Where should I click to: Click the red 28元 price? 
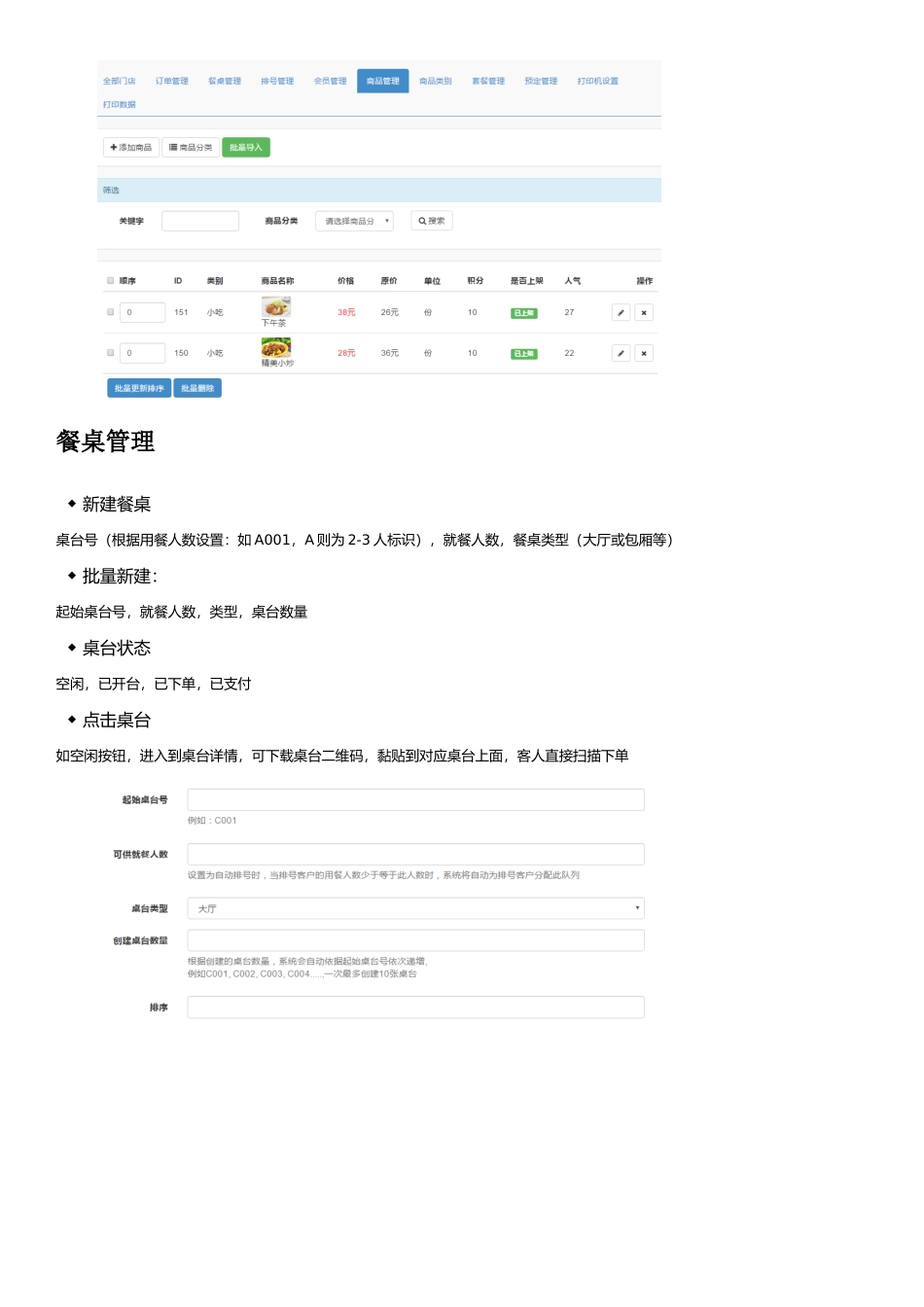[x=346, y=353]
